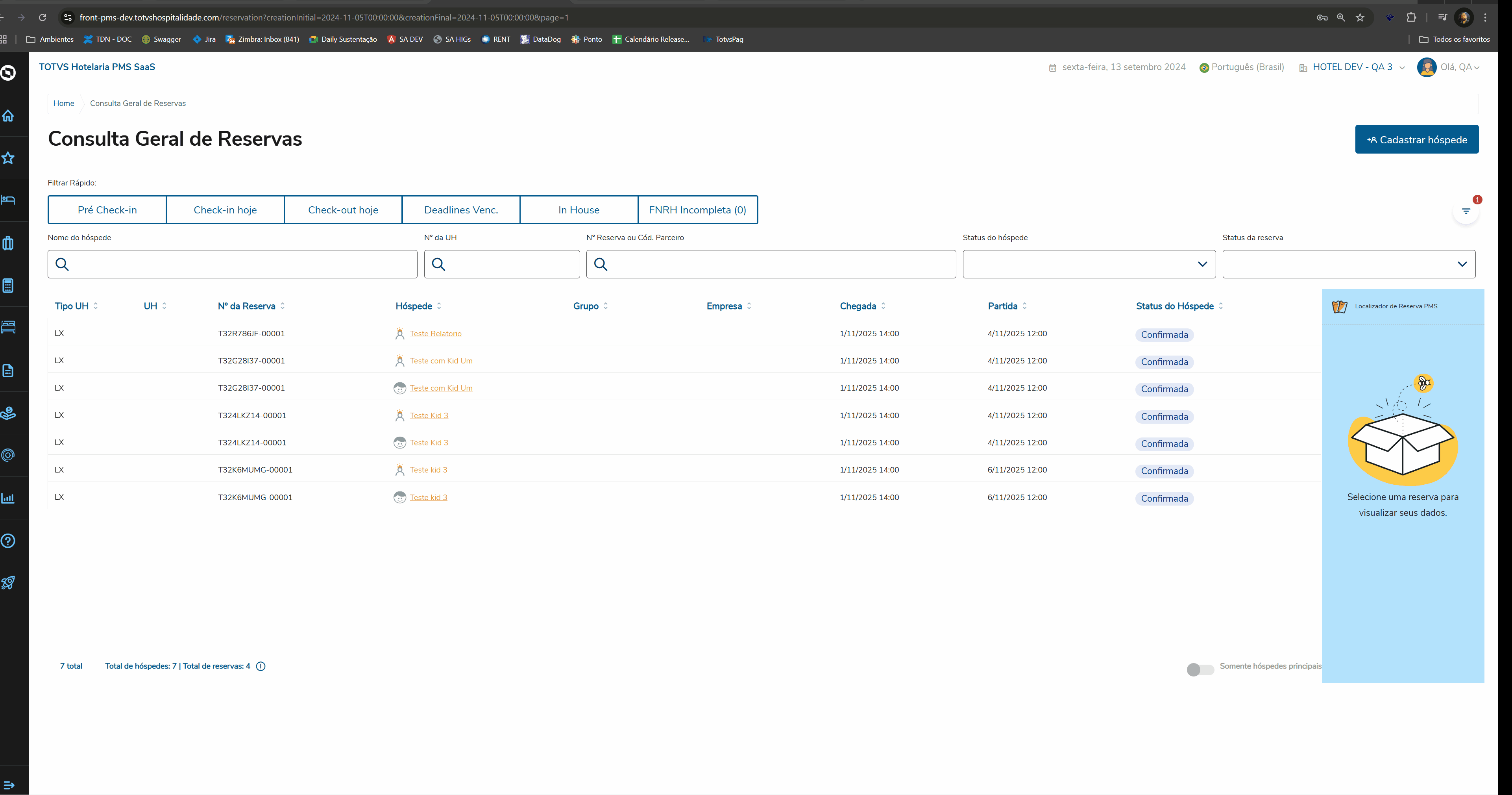The width and height of the screenshot is (1512, 795).
Task: Open the calculator sidebar icon
Action: click(x=8, y=286)
